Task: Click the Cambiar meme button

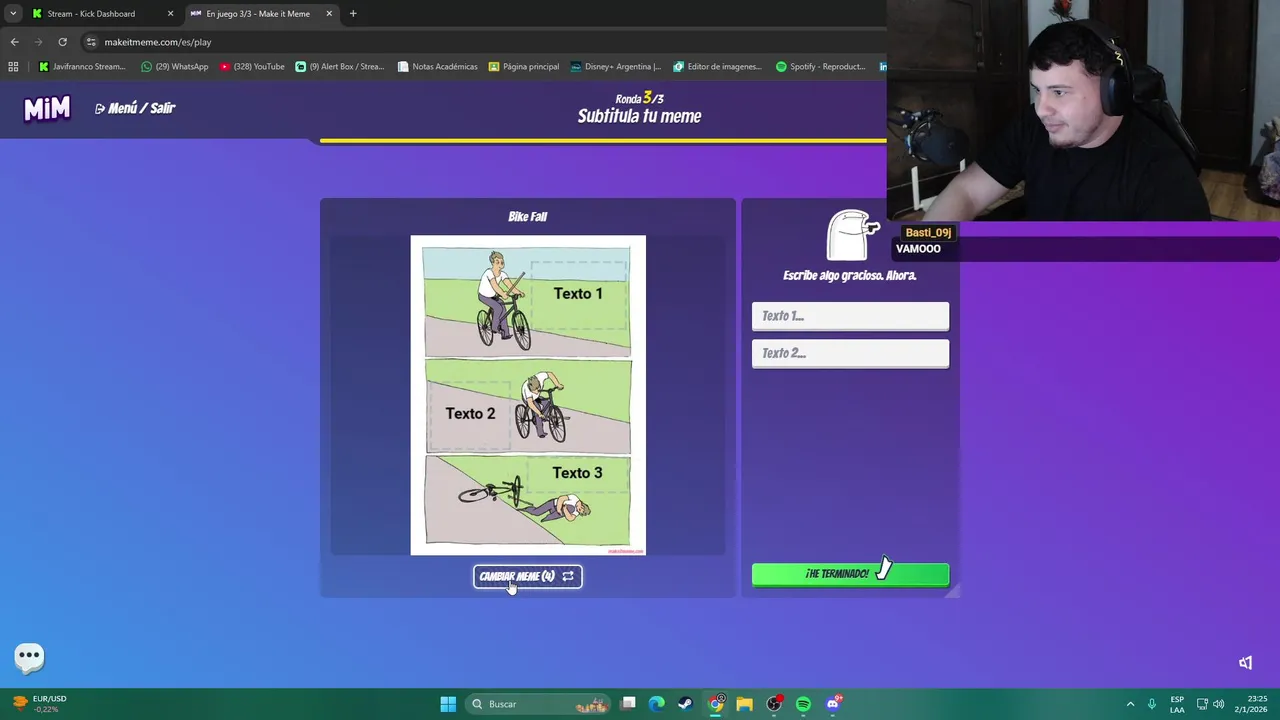Action: (x=527, y=576)
